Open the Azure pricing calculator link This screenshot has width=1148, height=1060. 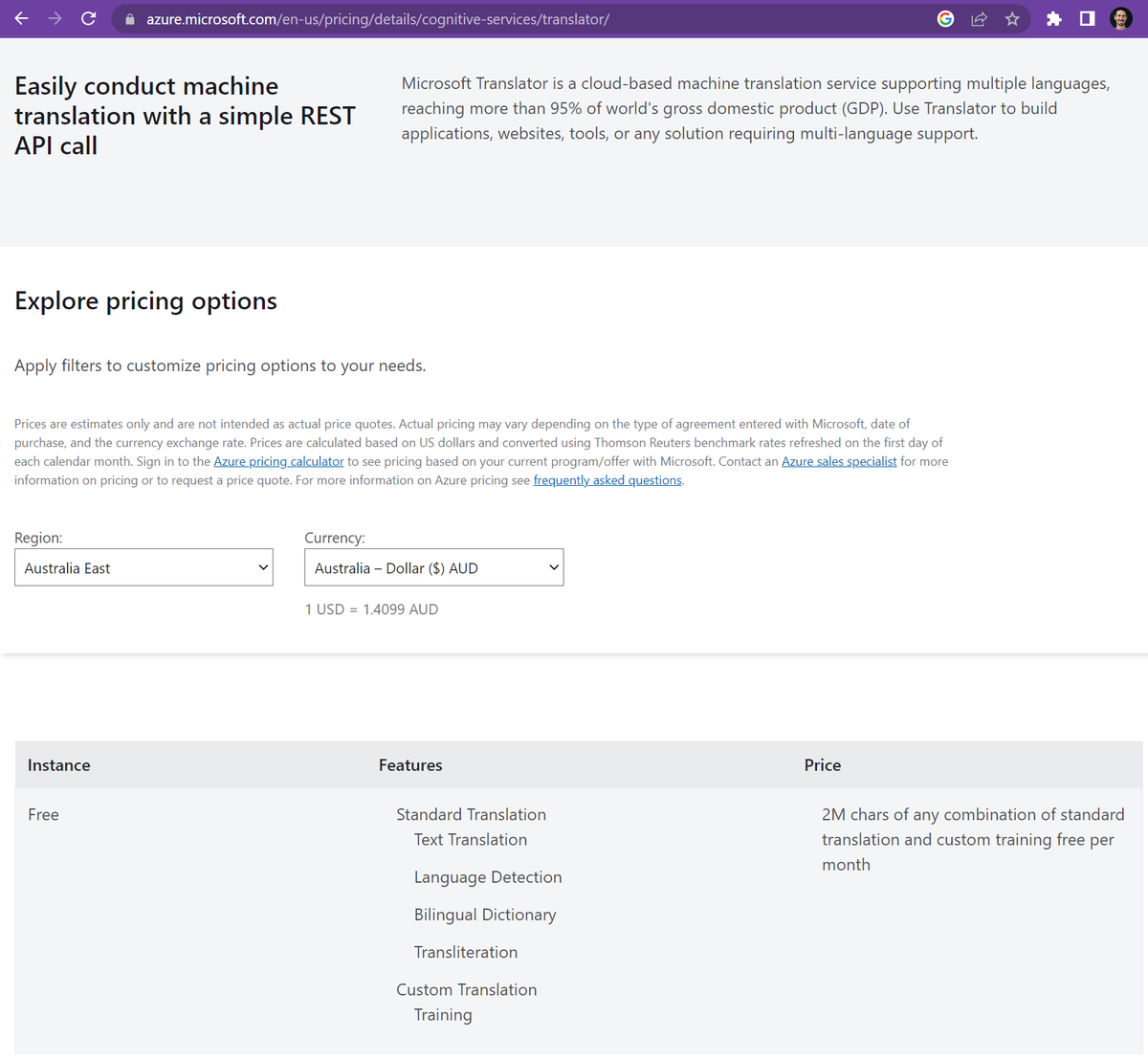point(278,461)
